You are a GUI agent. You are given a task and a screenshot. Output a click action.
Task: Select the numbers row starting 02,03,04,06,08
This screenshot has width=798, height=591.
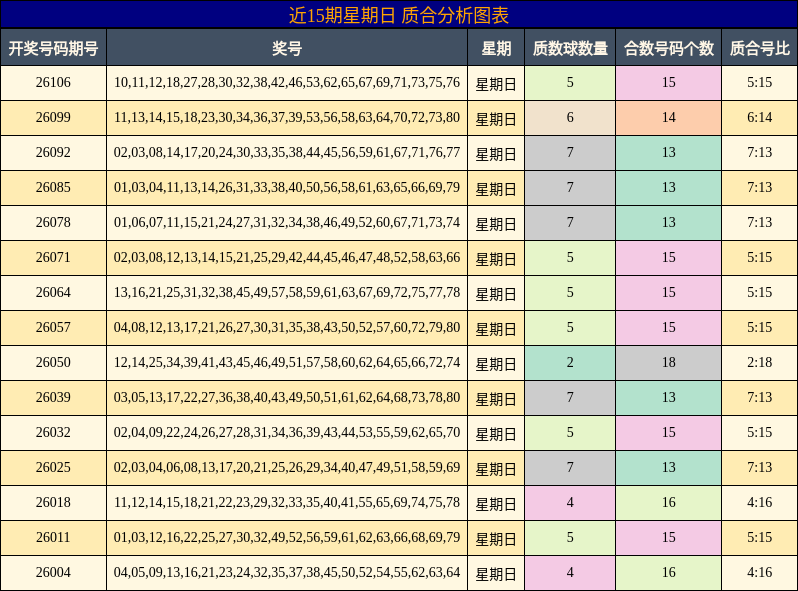[x=287, y=467]
